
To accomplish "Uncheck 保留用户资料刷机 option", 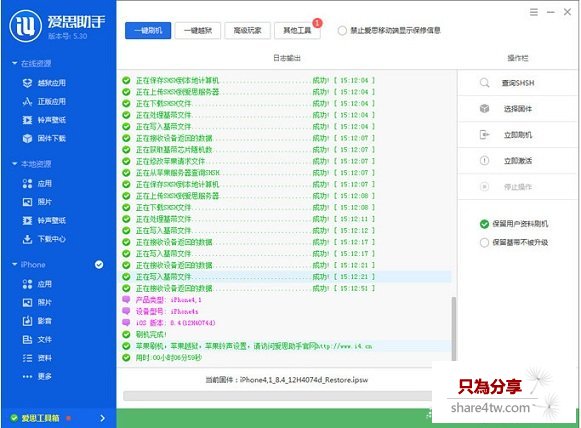I will 484,224.
